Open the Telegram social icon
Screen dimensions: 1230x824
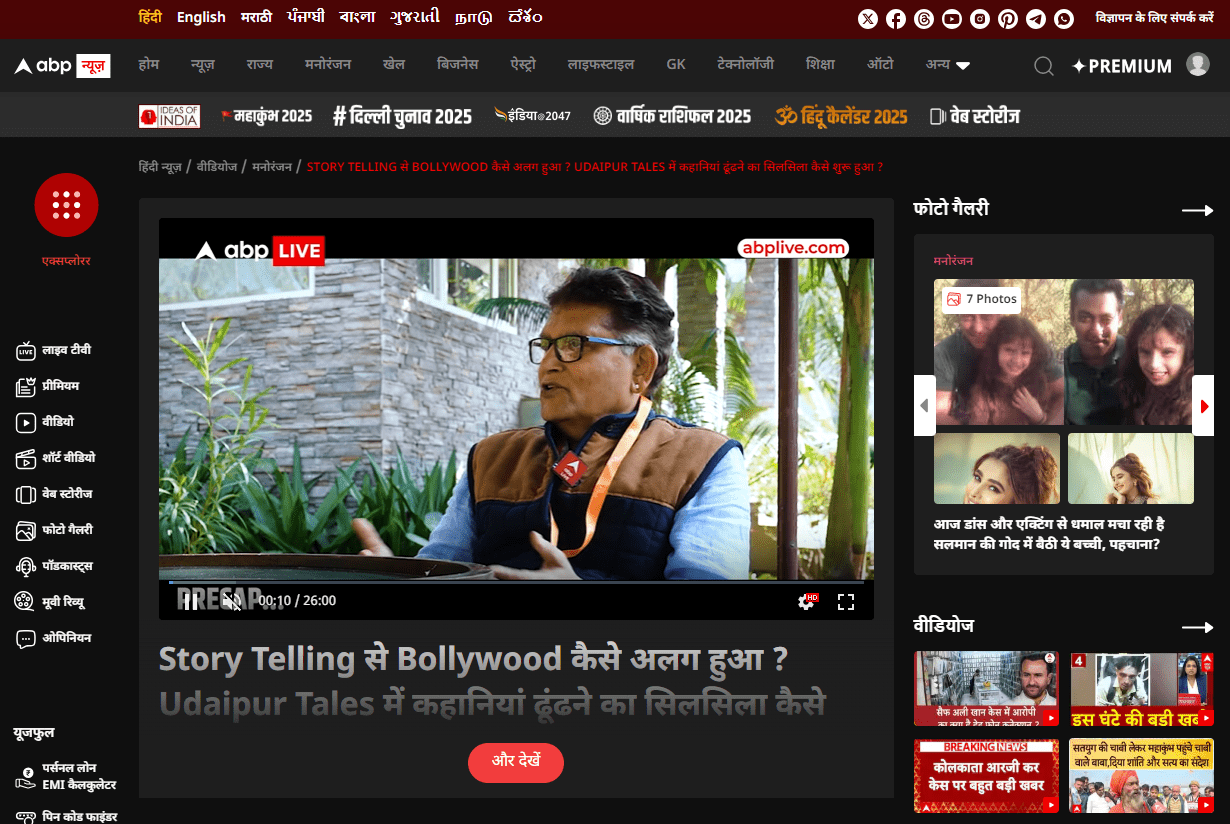pyautogui.click(x=1036, y=19)
